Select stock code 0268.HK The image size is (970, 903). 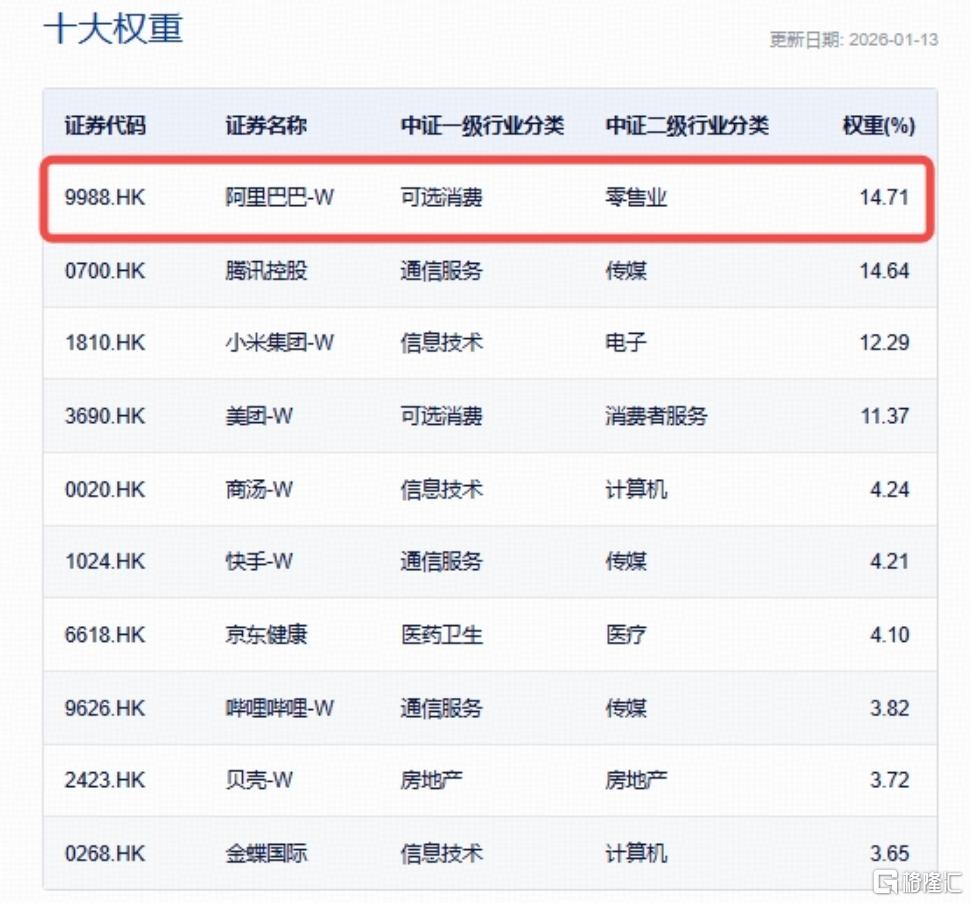(105, 854)
